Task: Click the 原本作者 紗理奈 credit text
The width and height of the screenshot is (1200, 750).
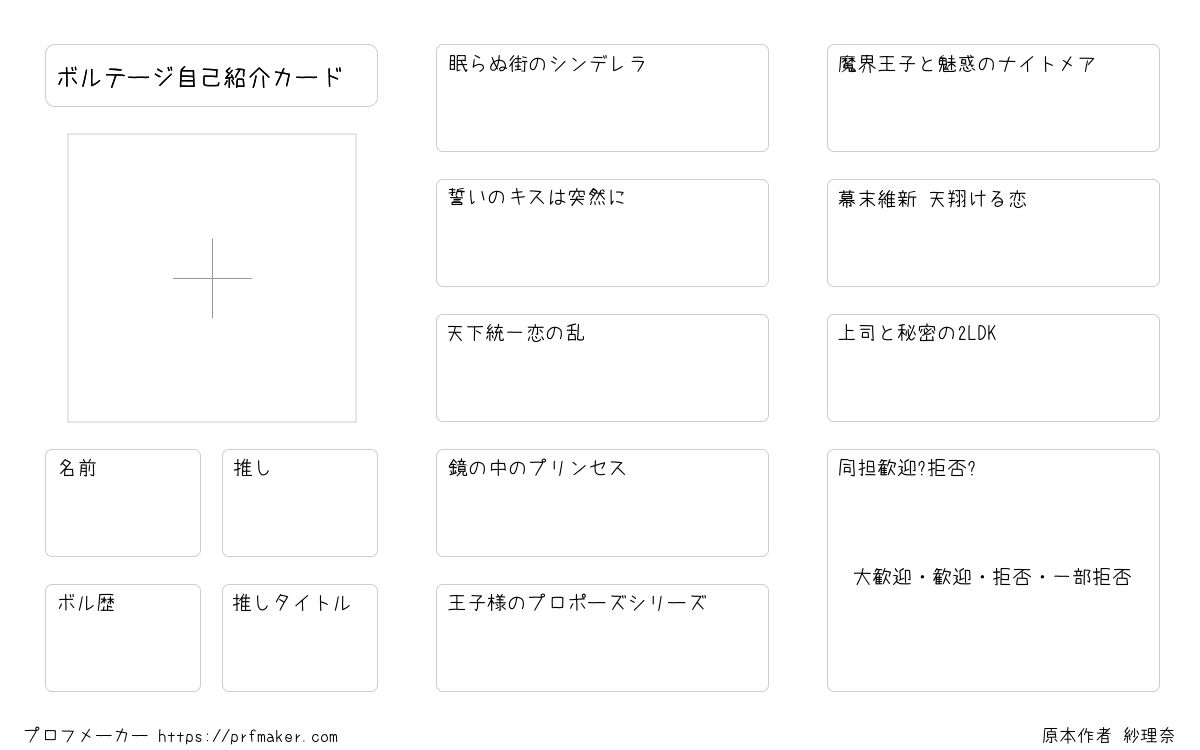Action: pos(1108,736)
